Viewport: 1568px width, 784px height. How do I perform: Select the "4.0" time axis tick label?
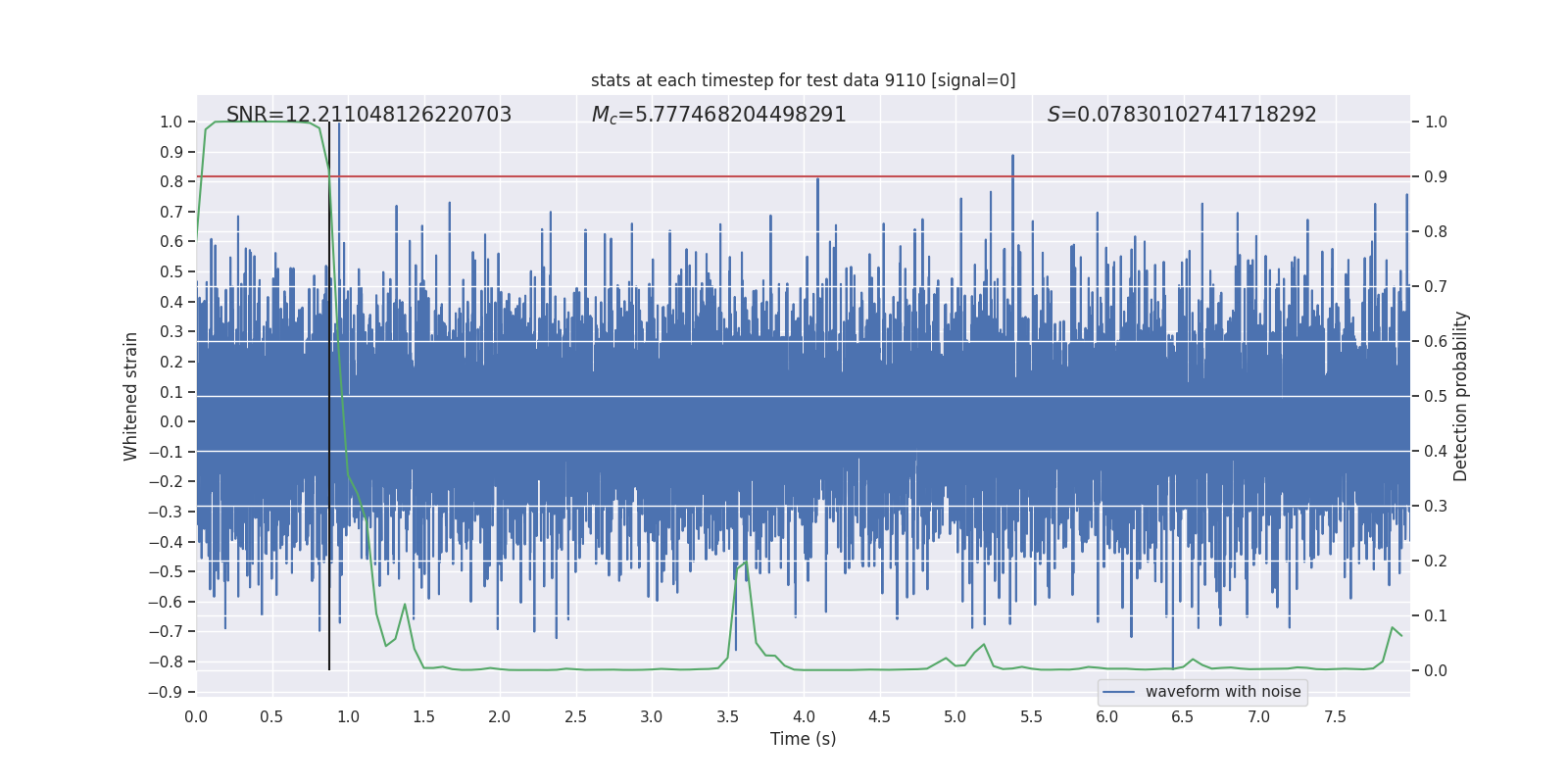click(804, 716)
